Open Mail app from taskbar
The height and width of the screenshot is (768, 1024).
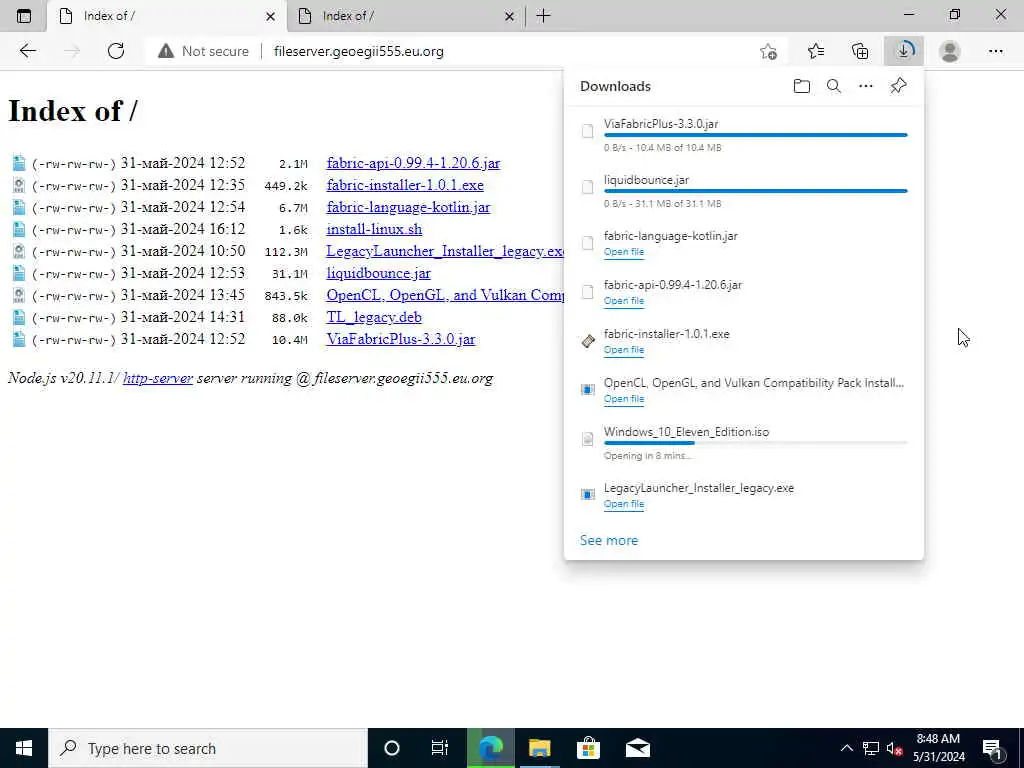(637, 748)
